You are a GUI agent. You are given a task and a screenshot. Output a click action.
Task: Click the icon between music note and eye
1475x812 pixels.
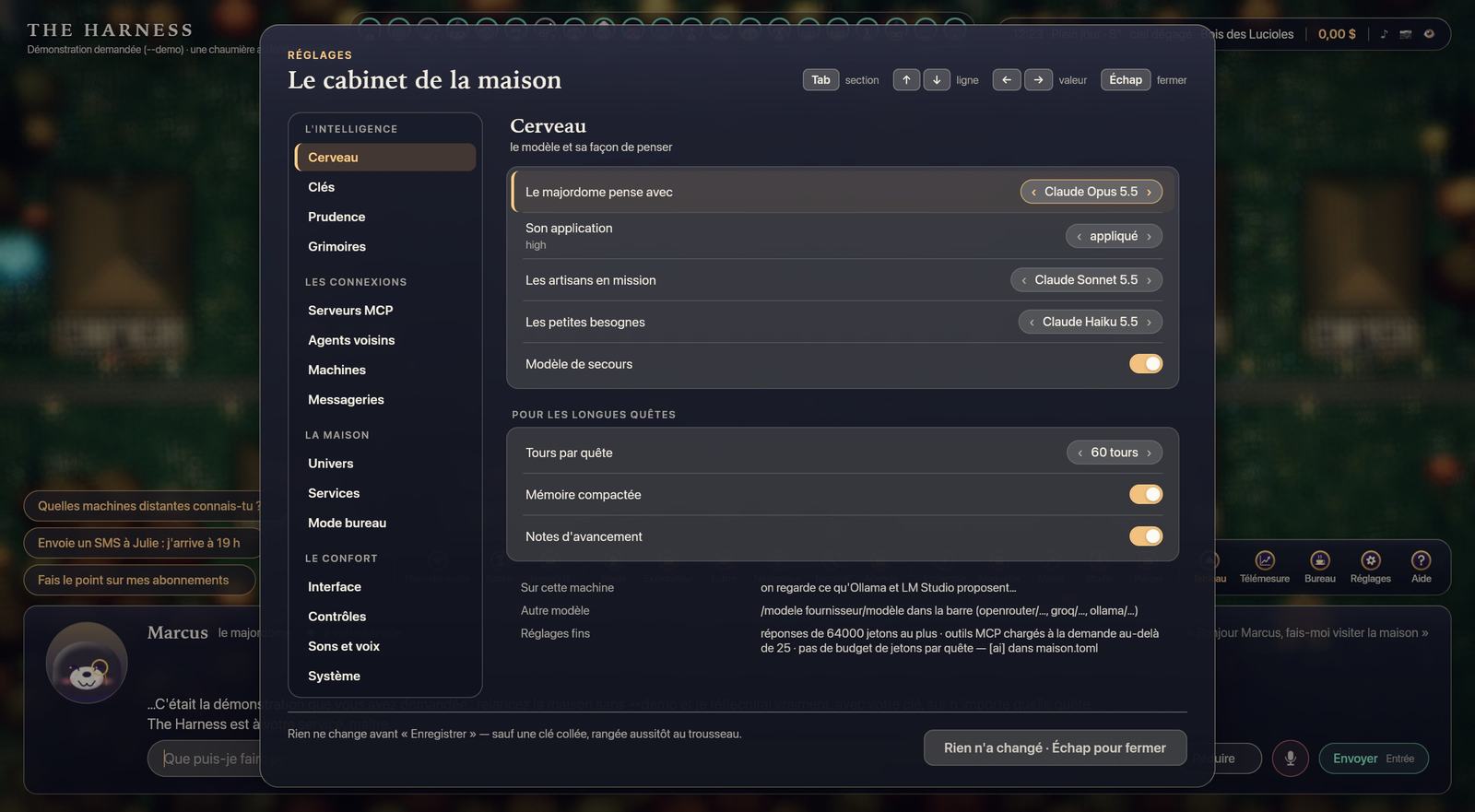pyautogui.click(x=1406, y=34)
